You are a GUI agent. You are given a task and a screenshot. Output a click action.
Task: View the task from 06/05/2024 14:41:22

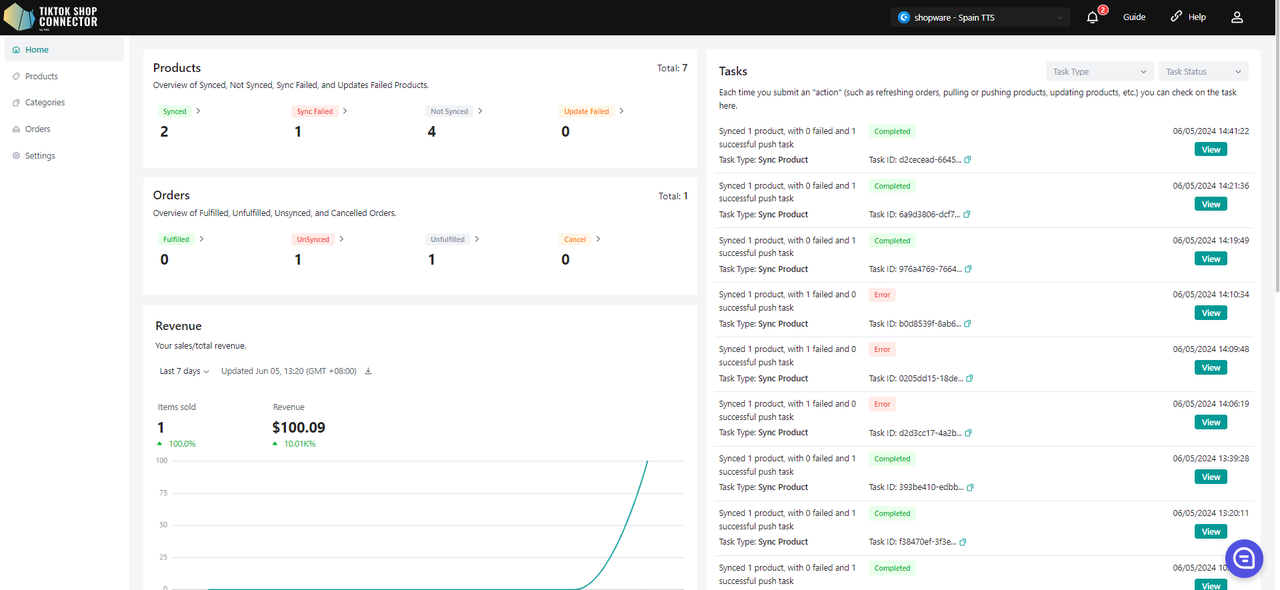pos(1210,149)
